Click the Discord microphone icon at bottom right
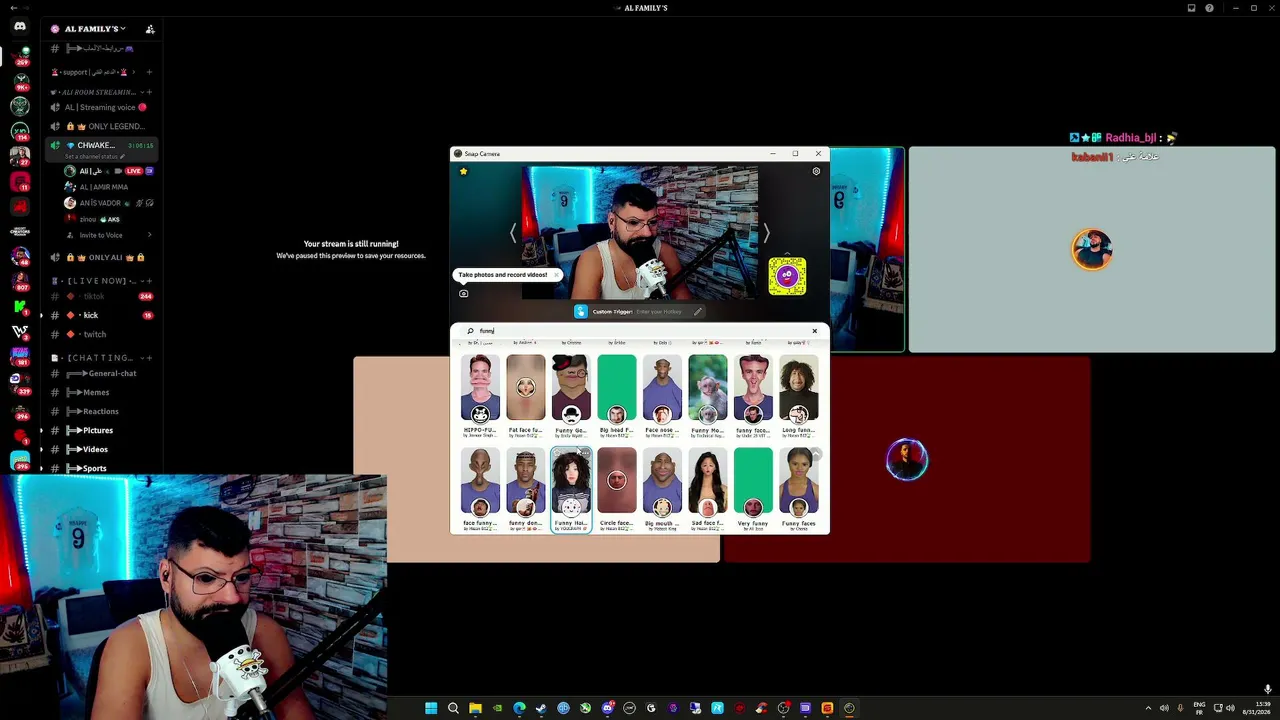Viewport: 1280px width, 720px height. (x=1267, y=689)
